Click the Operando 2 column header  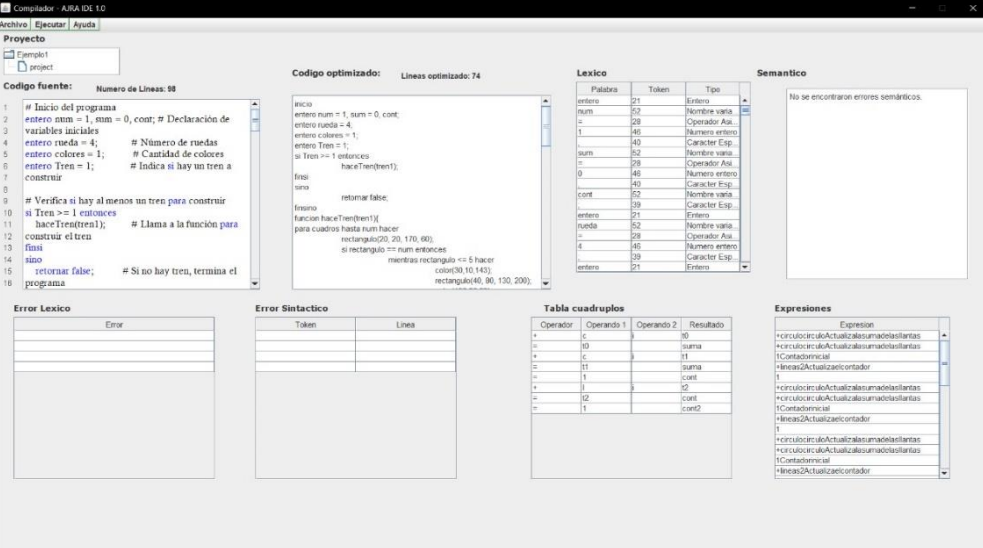656,325
